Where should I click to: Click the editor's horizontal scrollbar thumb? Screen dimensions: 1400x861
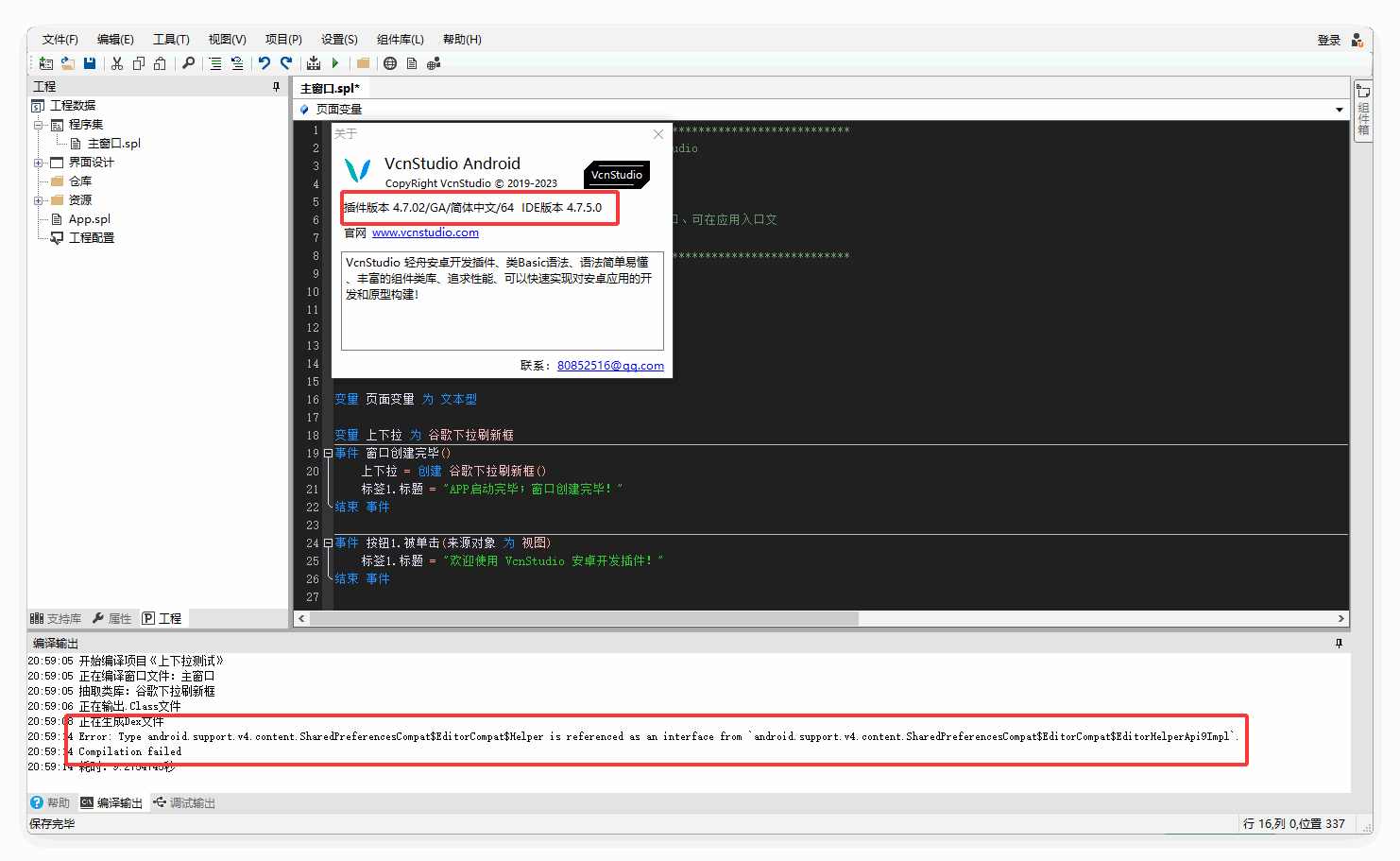[x=584, y=619]
